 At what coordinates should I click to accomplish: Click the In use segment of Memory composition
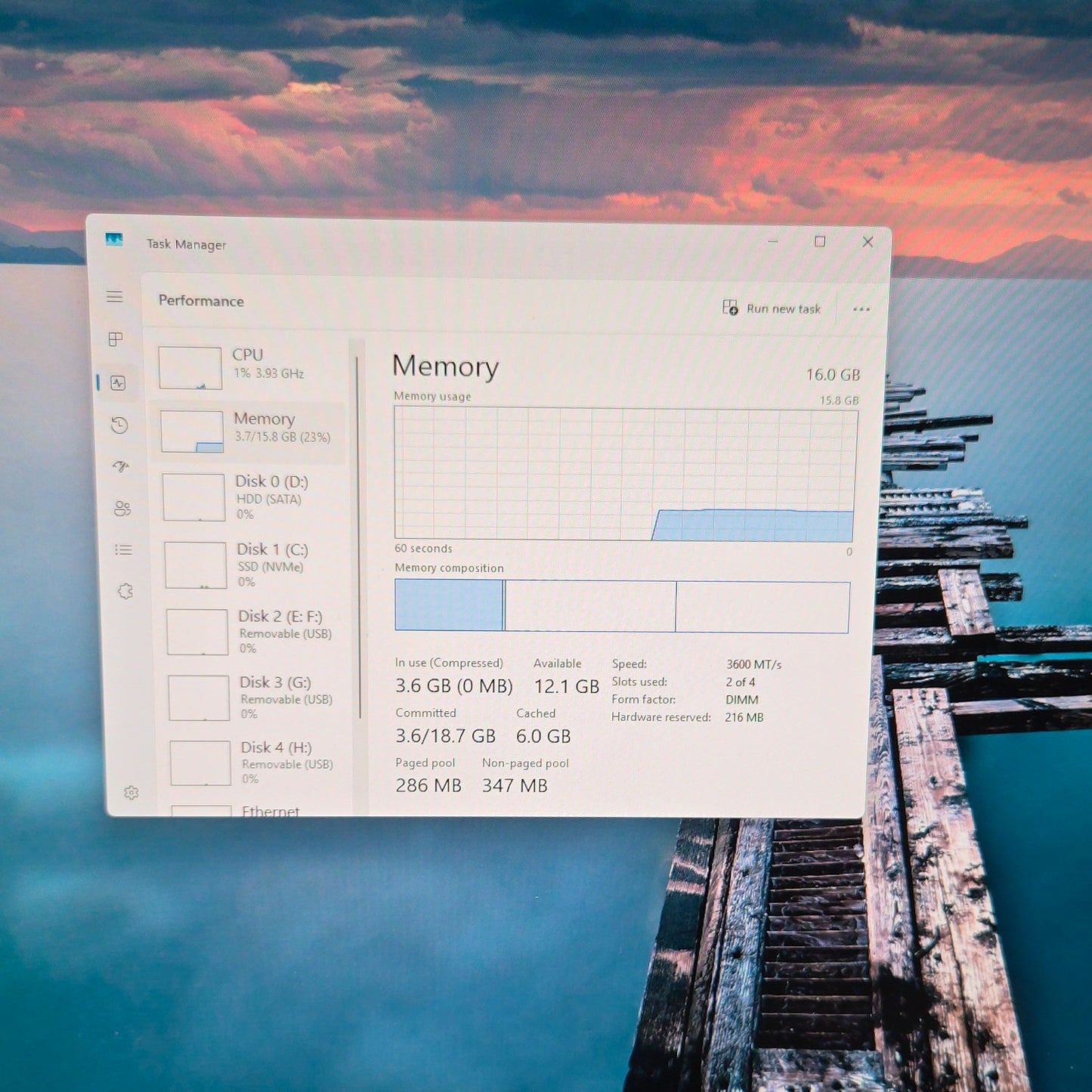449,605
